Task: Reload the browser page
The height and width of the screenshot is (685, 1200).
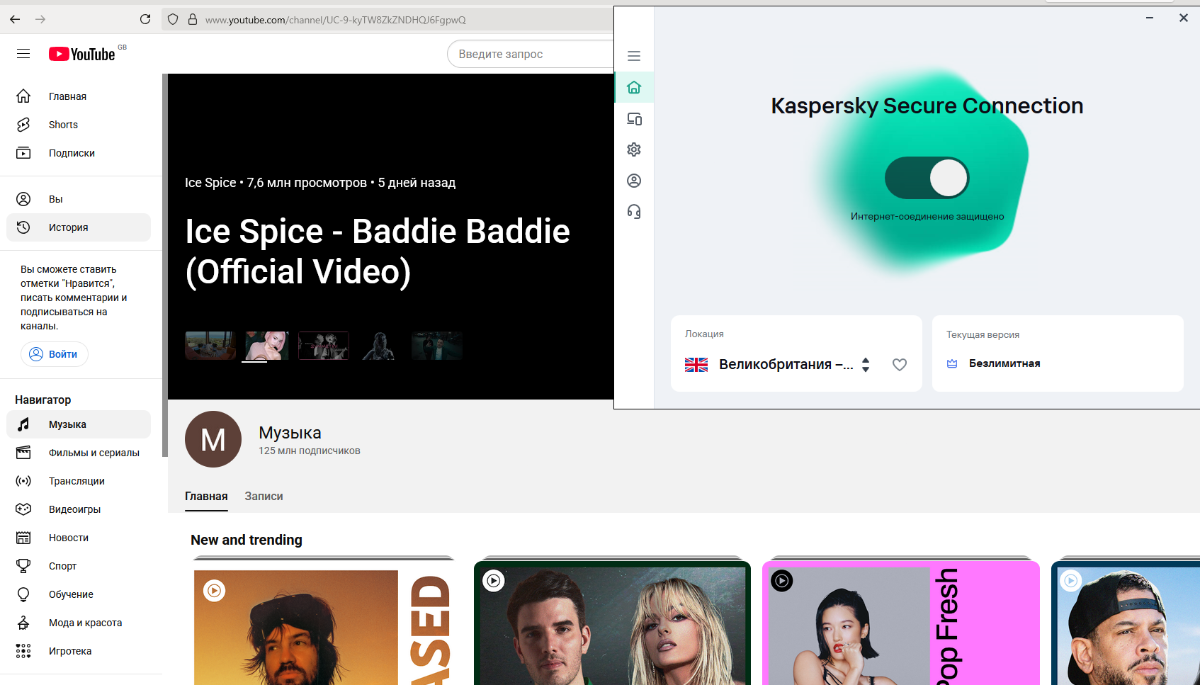Action: [145, 19]
